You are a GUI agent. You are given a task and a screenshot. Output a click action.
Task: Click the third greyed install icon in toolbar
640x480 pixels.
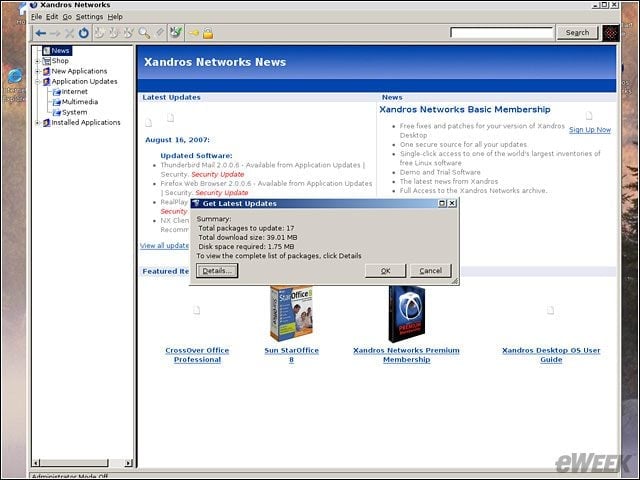(x=129, y=33)
